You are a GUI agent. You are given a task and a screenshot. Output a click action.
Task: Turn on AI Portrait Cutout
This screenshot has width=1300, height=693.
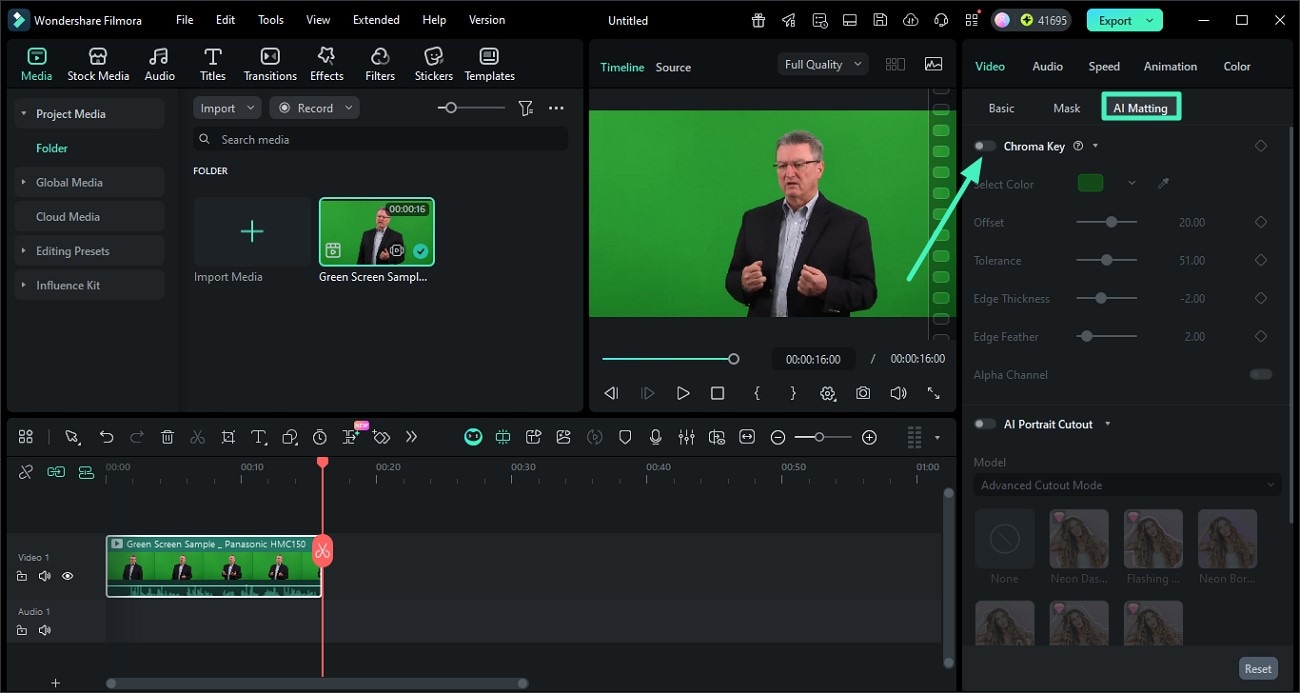[x=984, y=424]
